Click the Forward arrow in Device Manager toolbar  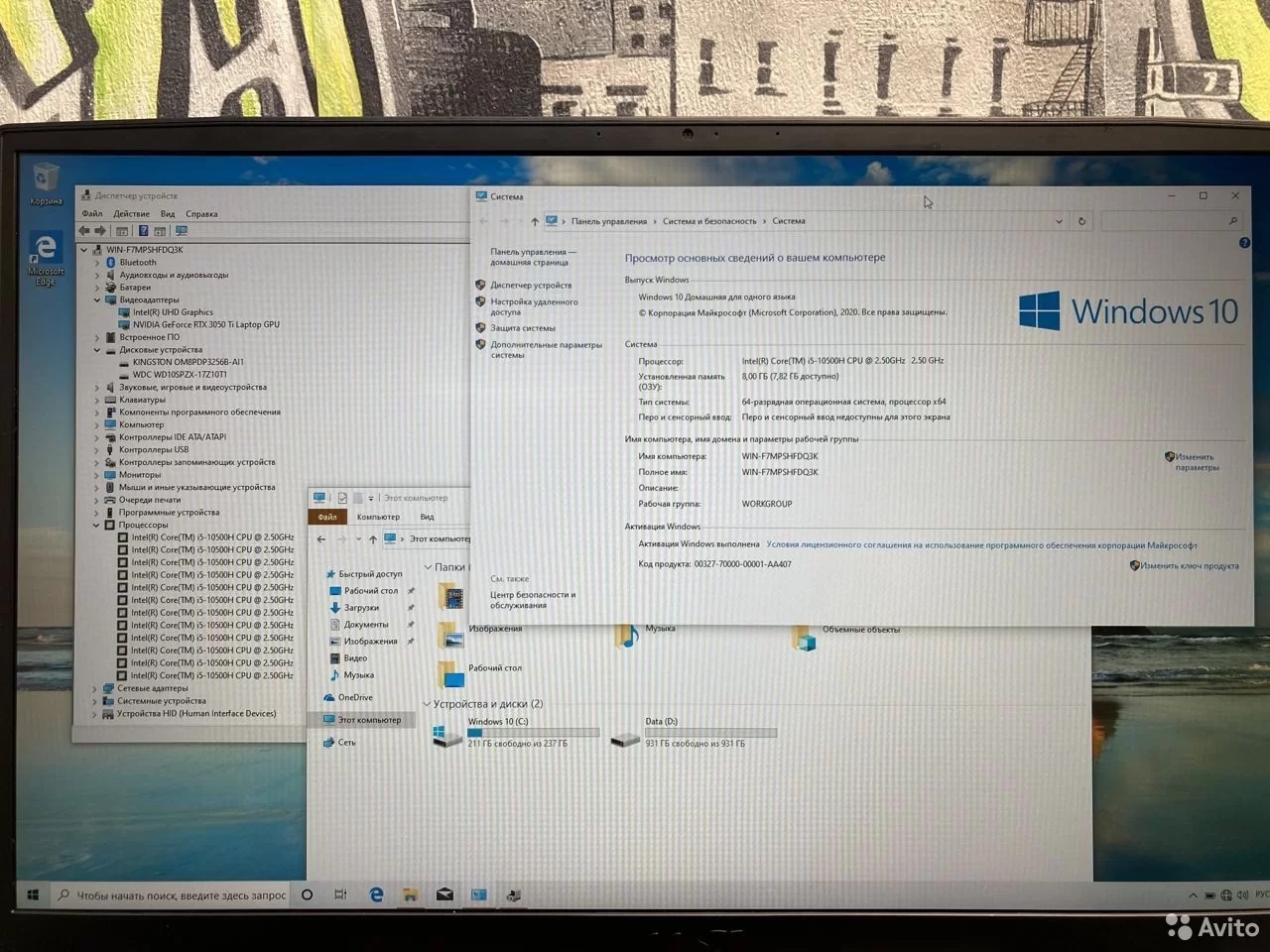click(100, 231)
